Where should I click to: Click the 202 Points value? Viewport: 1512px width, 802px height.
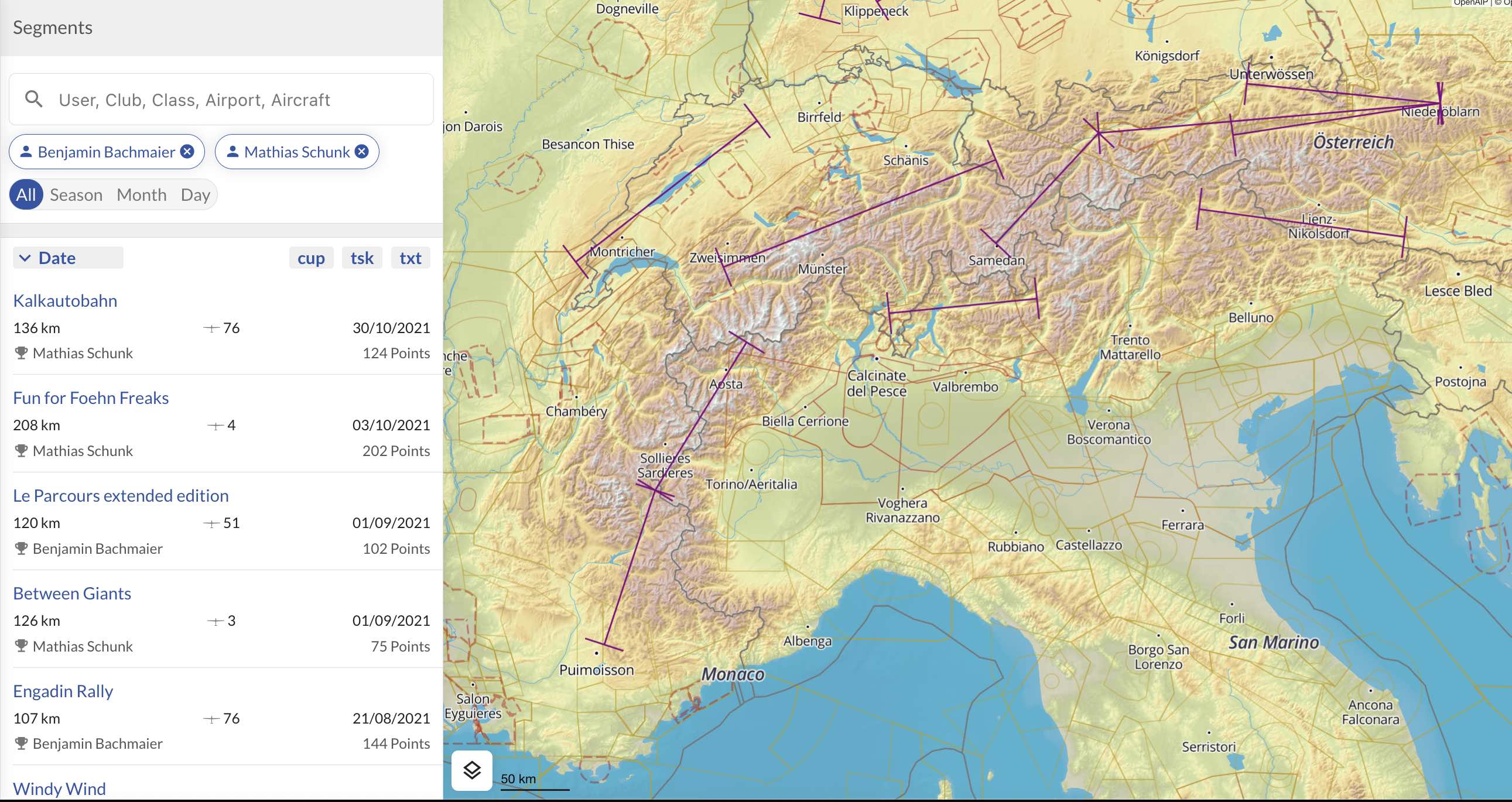(396, 451)
